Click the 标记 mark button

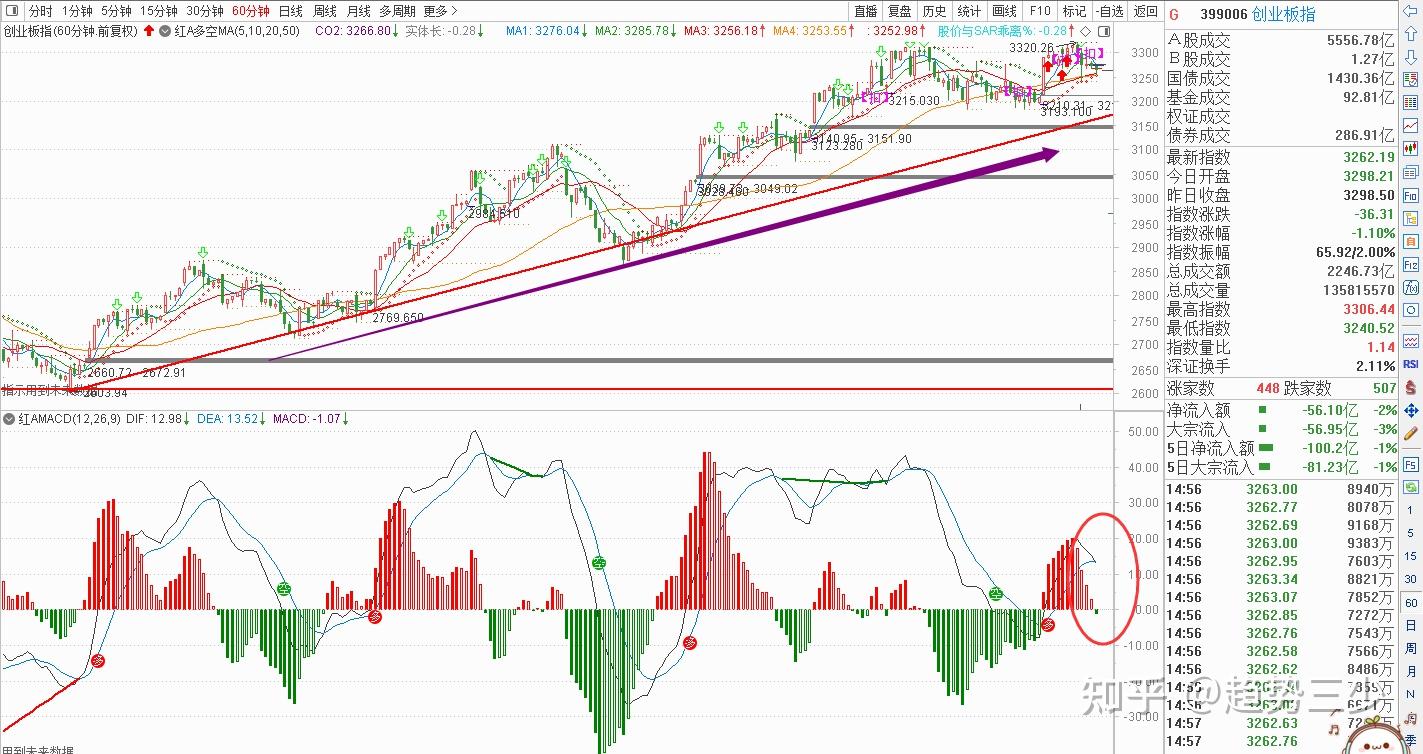(x=1074, y=11)
